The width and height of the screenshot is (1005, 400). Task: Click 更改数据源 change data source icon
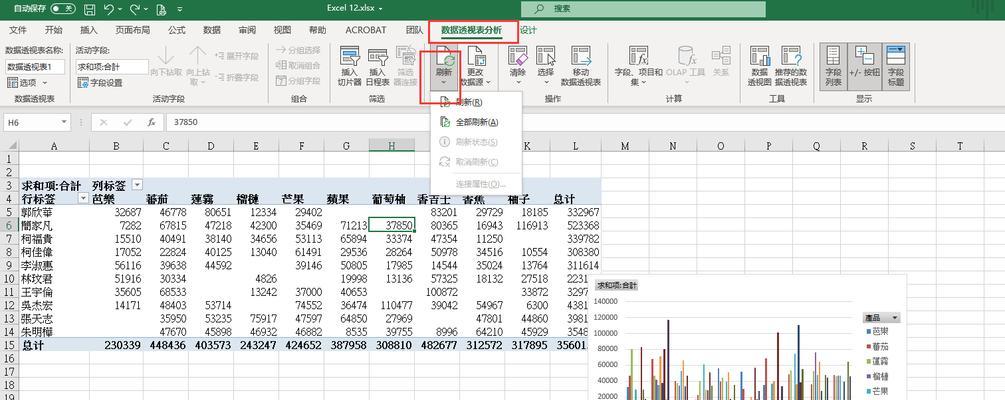pyautogui.click(x=476, y=57)
